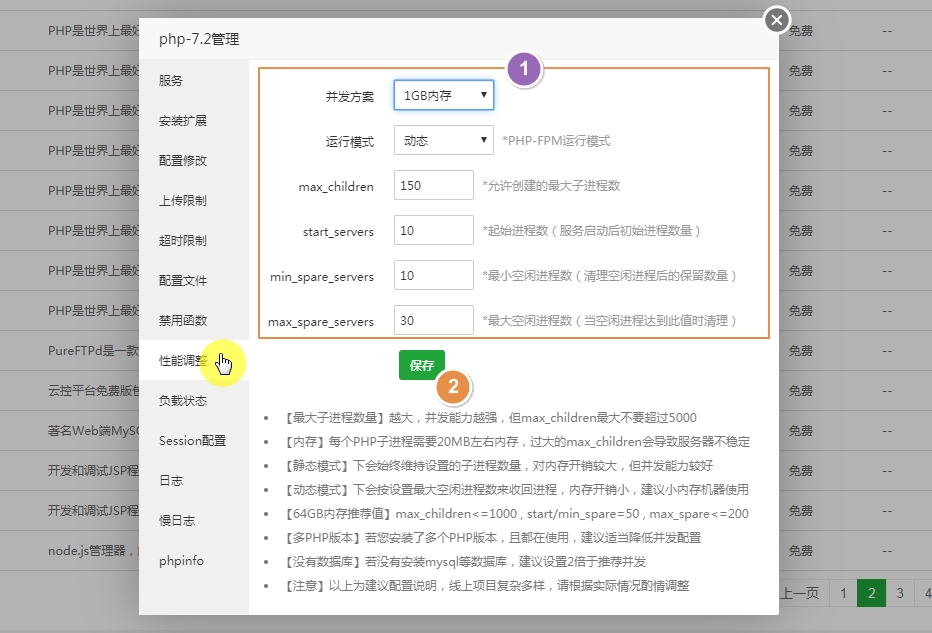Screen dimensions: 932x633
Task: Edit the max_children input field
Action: (x=433, y=185)
